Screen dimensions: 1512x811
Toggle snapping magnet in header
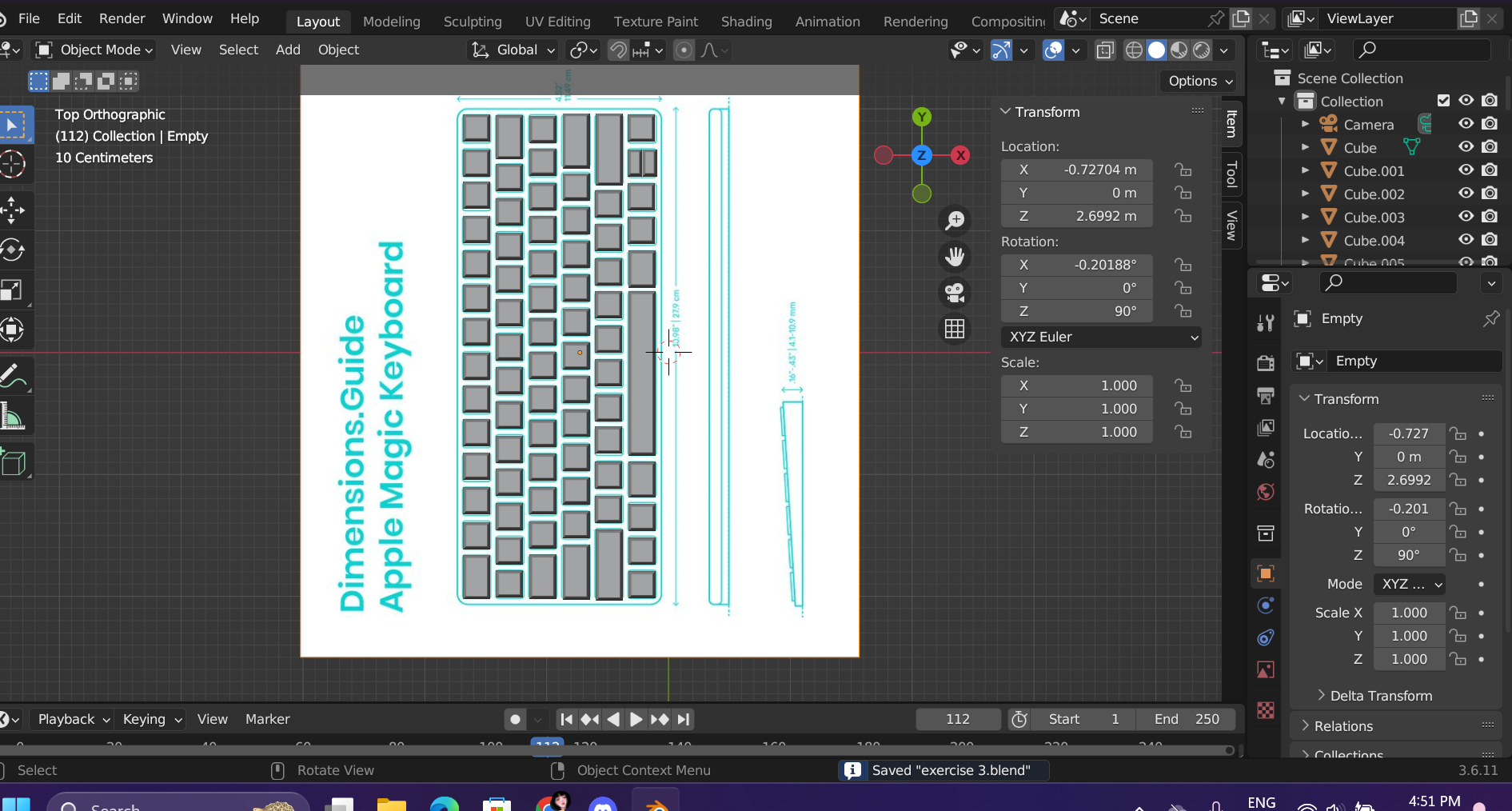click(618, 50)
